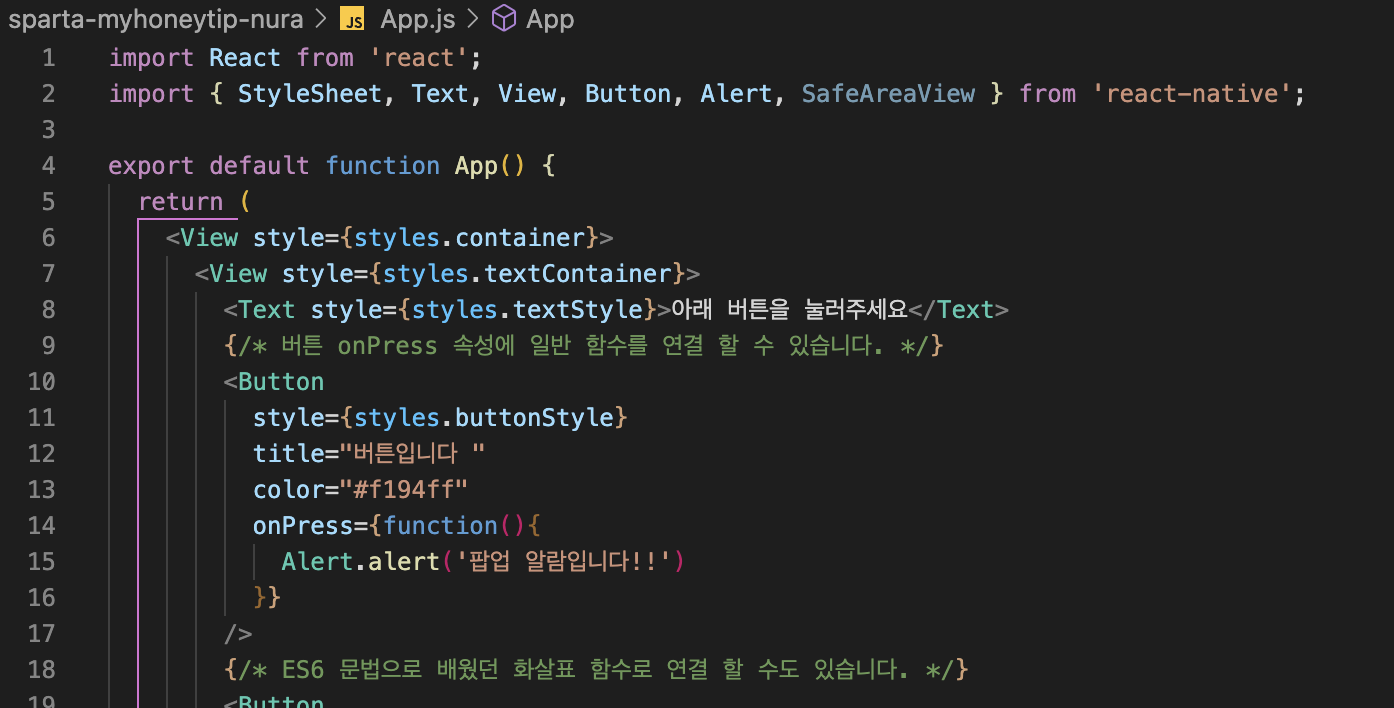Click the /> closing tag on line 17
This screenshot has width=1394, height=708.
[x=238, y=634]
